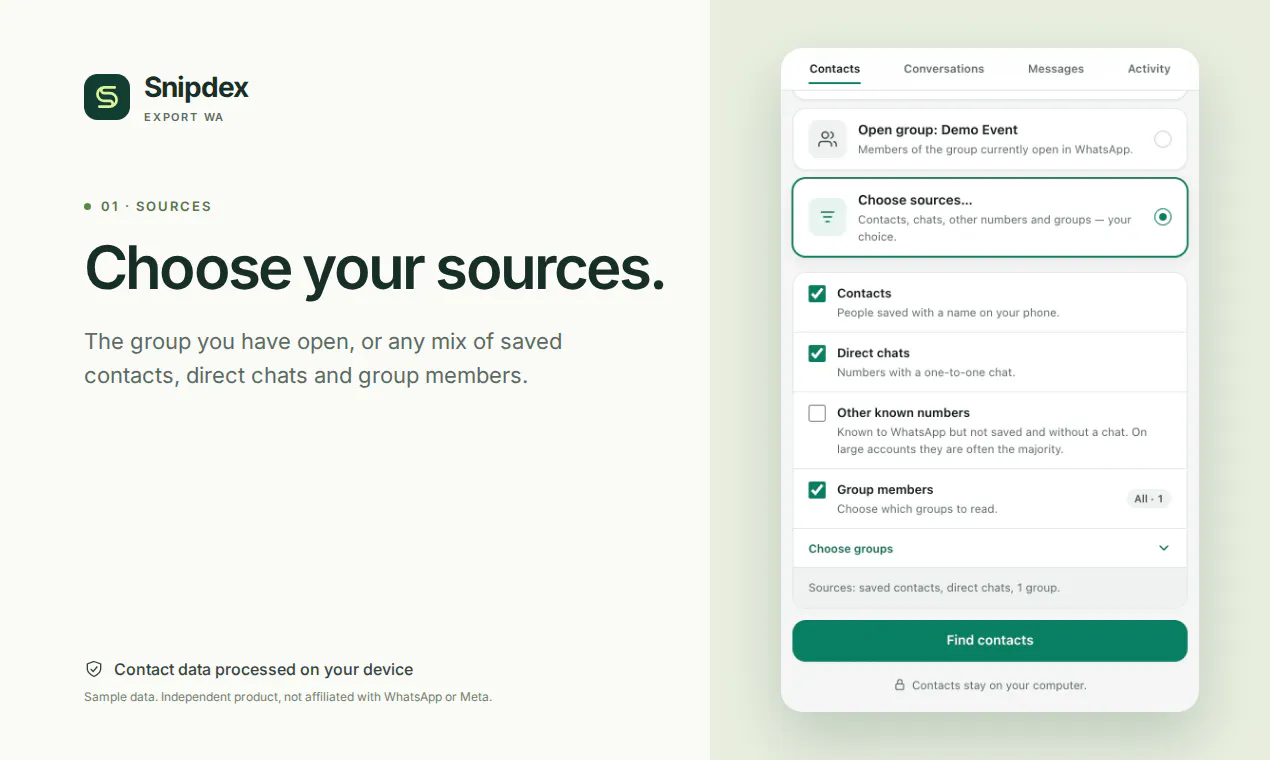Click the 'Open group: Demo Event' title
Viewport: 1270px width, 760px height.
click(x=938, y=130)
